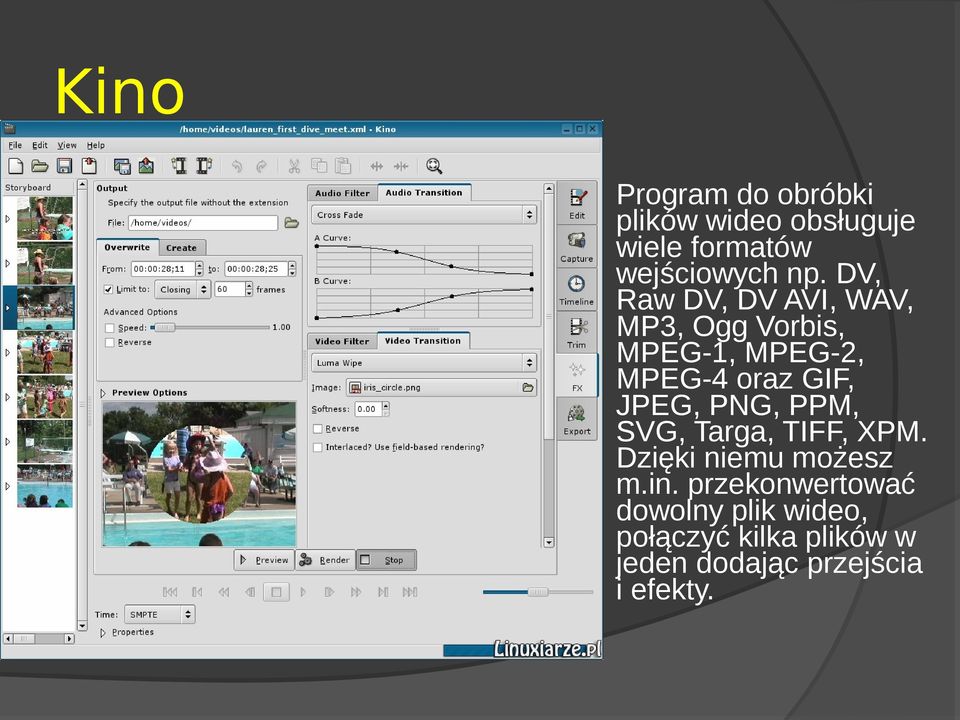Open the Help menu
The image size is (960, 720).
point(96,145)
